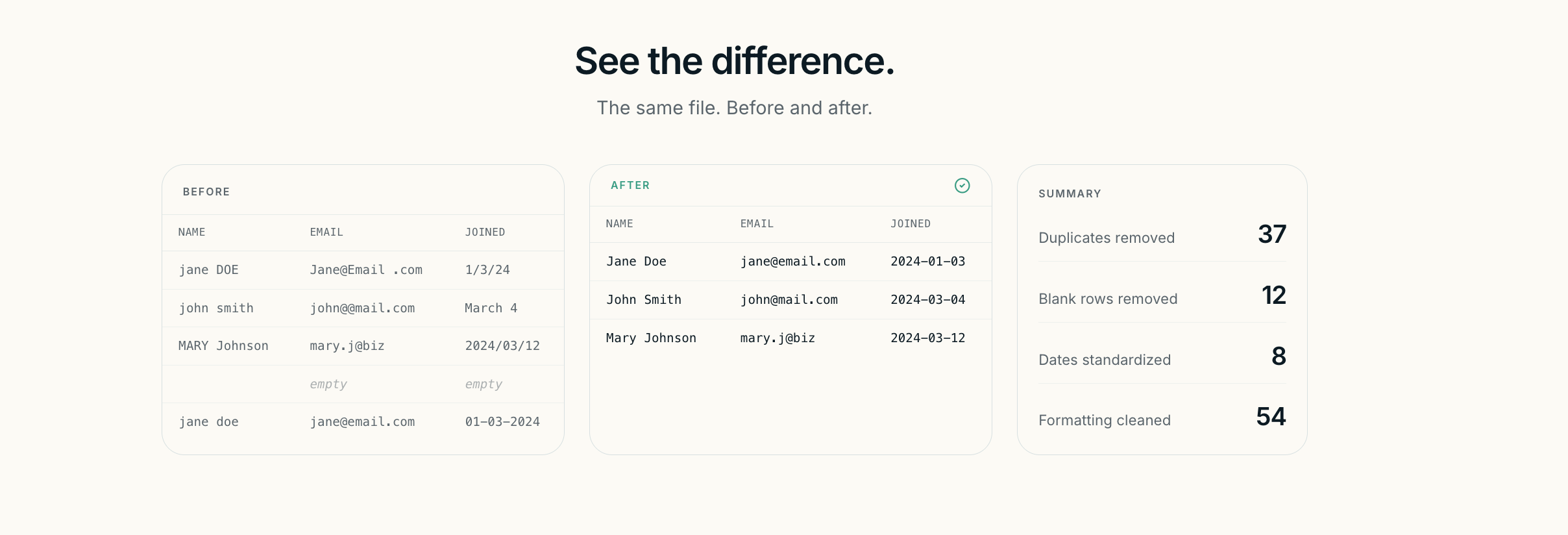The width and height of the screenshot is (1568, 535).
Task: Click the 'See the difference.' heading
Action: (x=735, y=61)
